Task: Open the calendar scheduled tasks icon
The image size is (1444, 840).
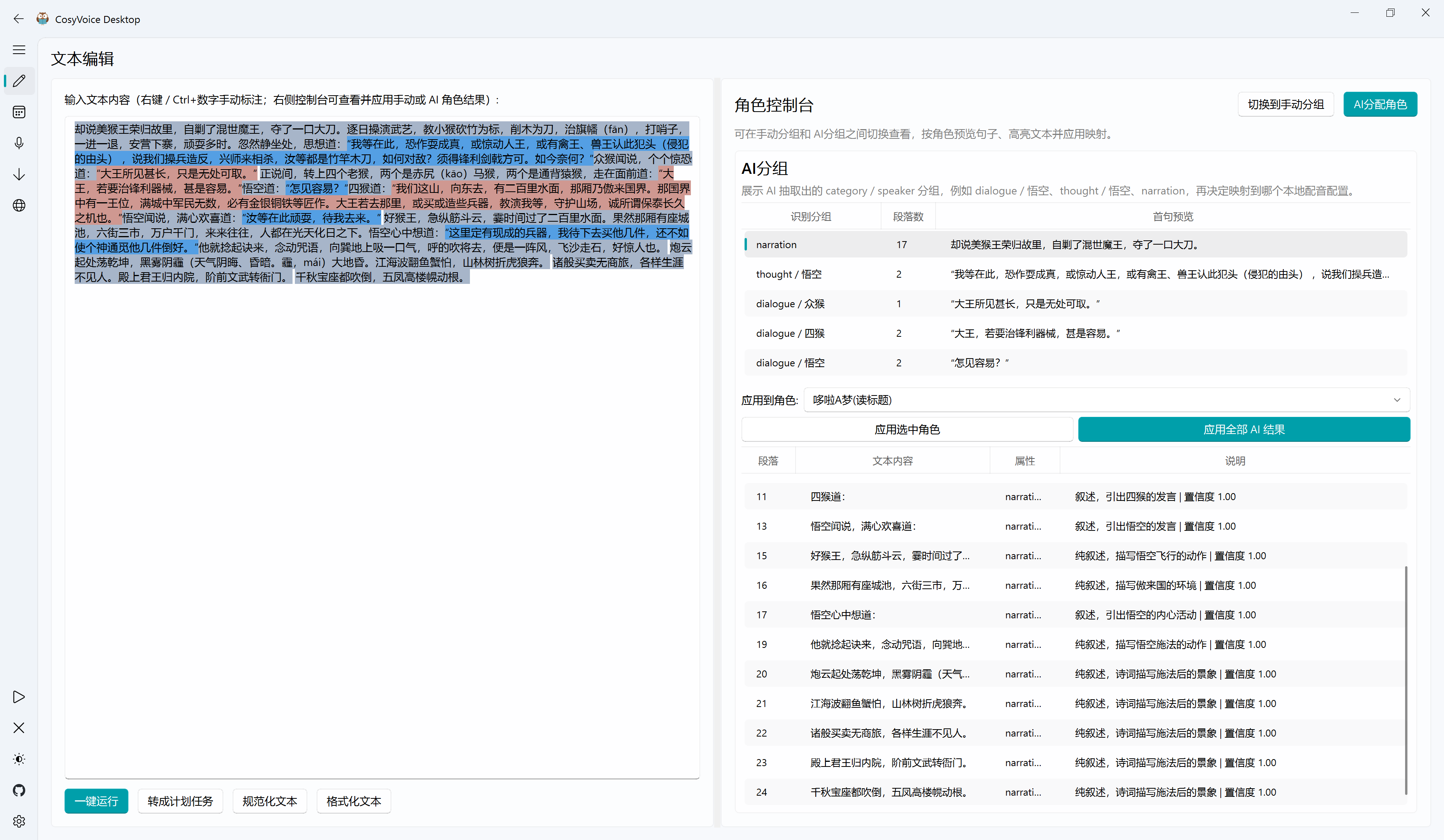Action: click(x=19, y=112)
